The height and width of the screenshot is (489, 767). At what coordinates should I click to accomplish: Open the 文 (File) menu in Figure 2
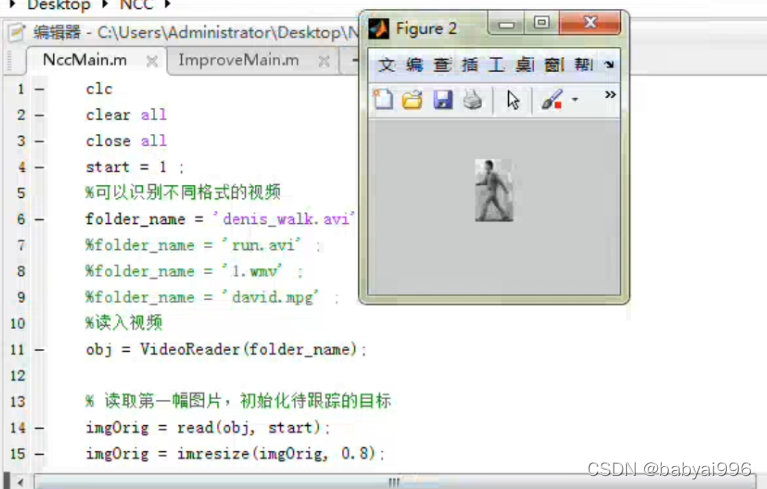386,65
